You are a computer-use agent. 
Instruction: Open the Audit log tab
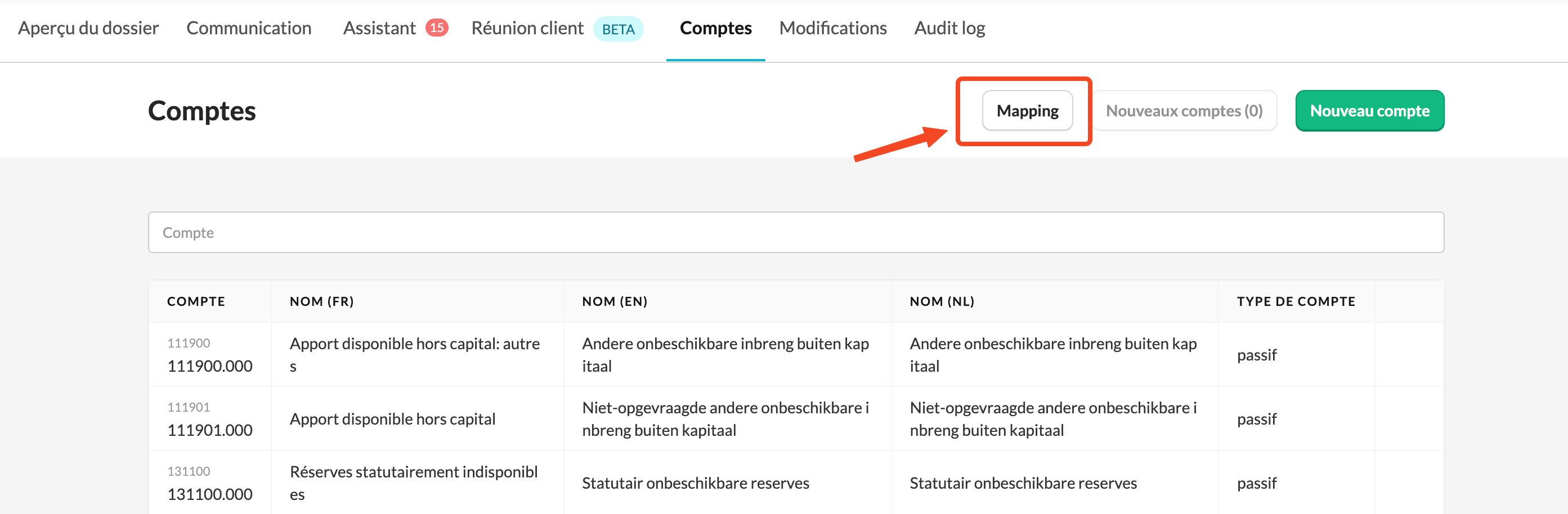pos(949,28)
